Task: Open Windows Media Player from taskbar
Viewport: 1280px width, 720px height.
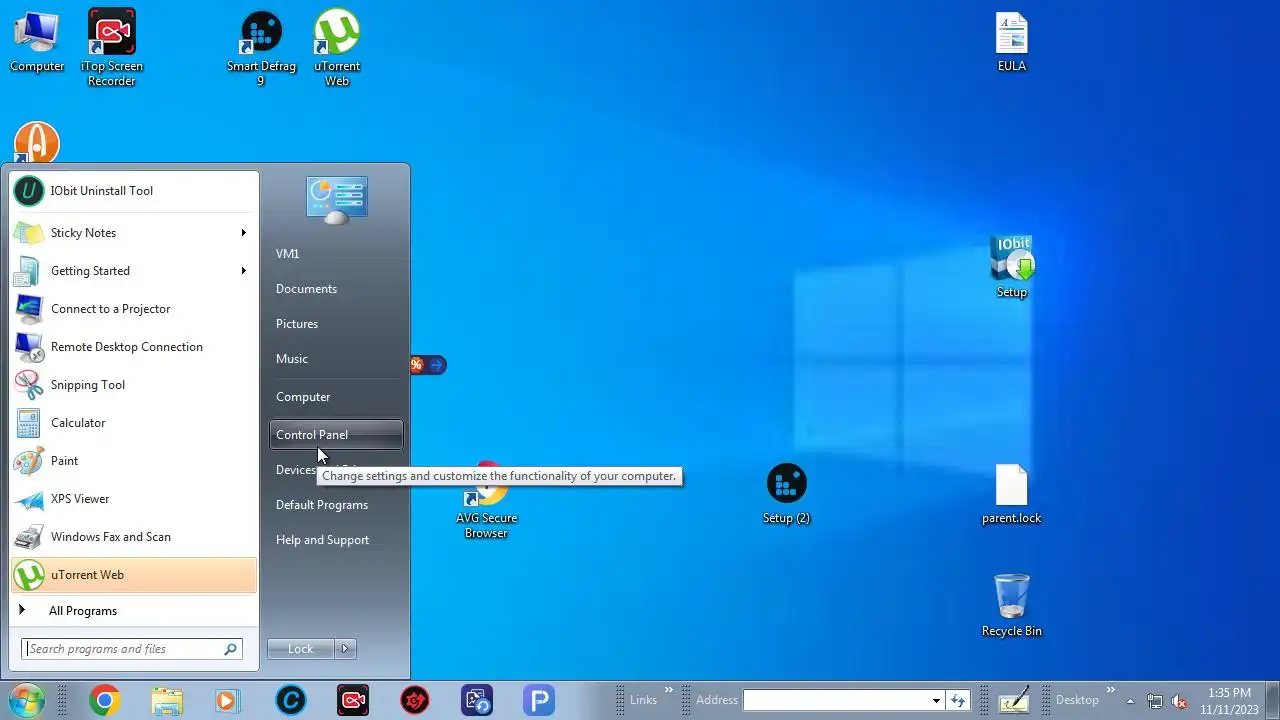Action: coord(227,700)
